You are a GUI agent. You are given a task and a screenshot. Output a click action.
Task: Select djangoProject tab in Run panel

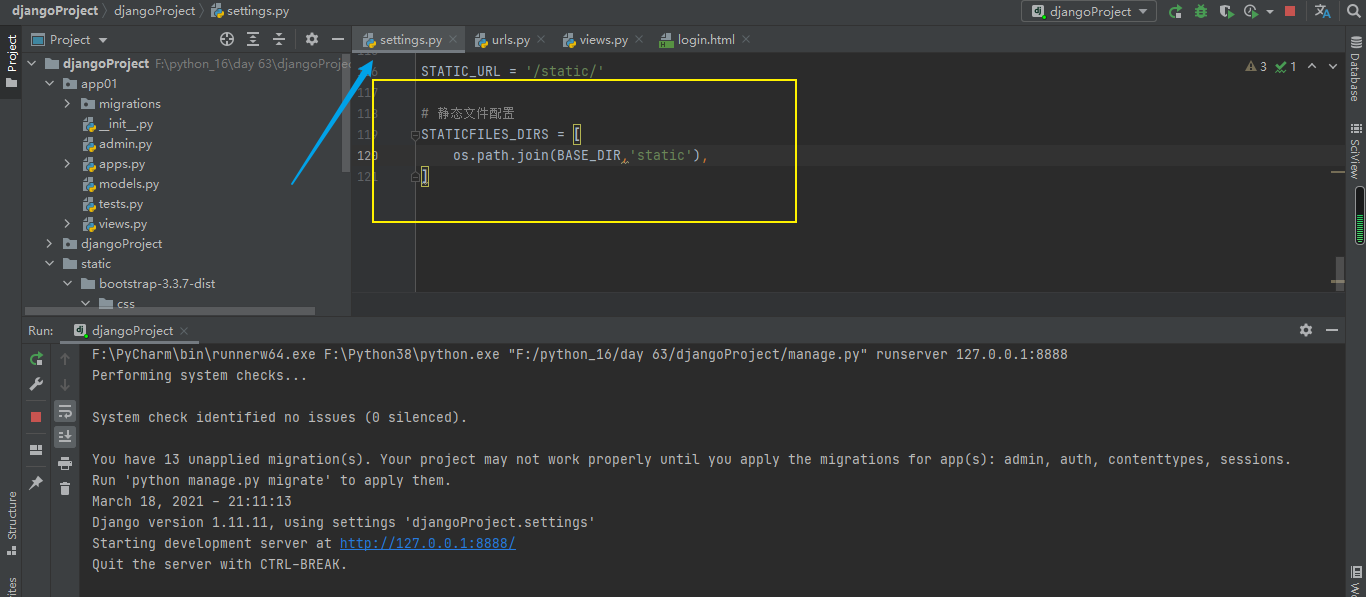[x=132, y=330]
